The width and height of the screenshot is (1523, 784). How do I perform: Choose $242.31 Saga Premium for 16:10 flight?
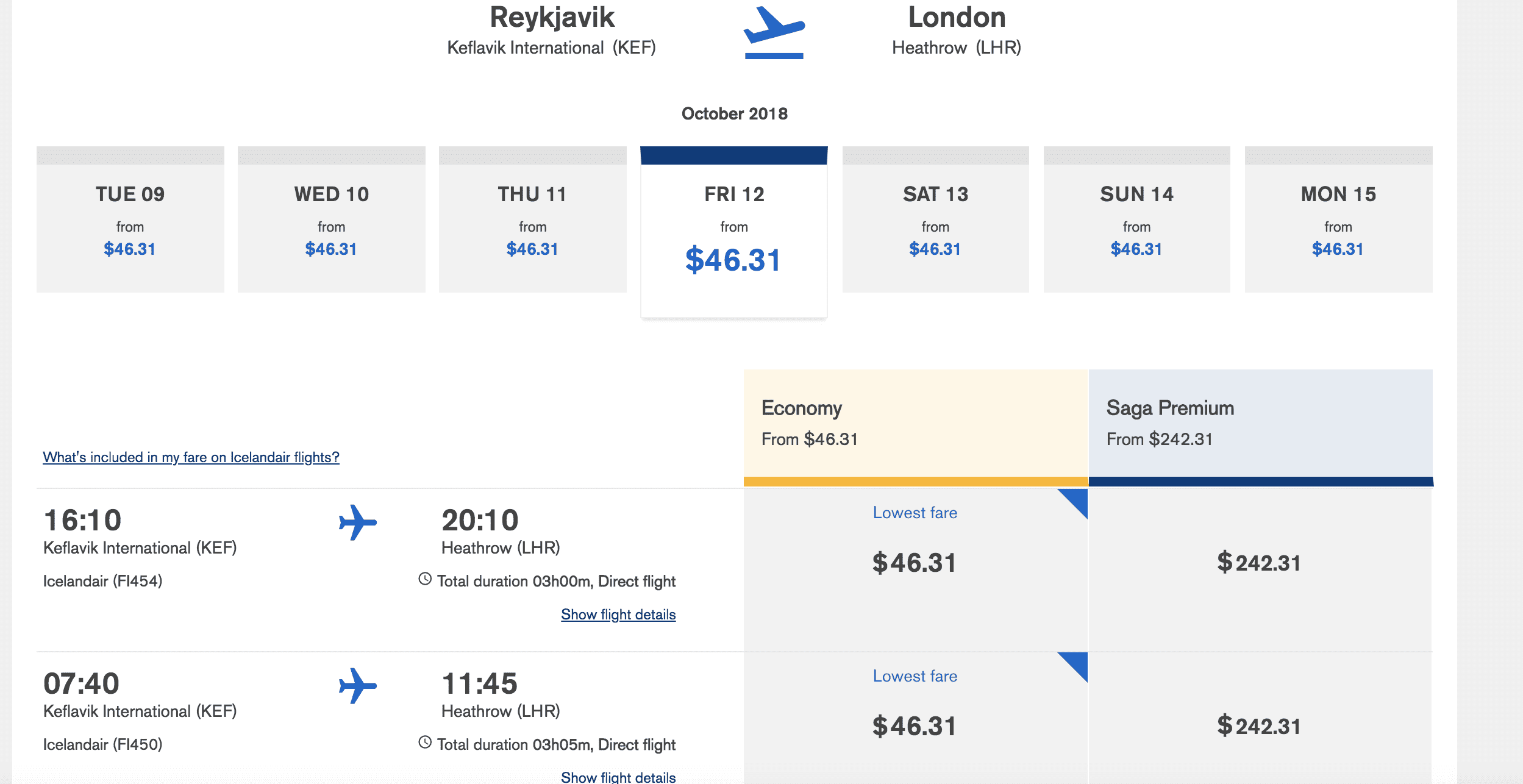click(1260, 563)
